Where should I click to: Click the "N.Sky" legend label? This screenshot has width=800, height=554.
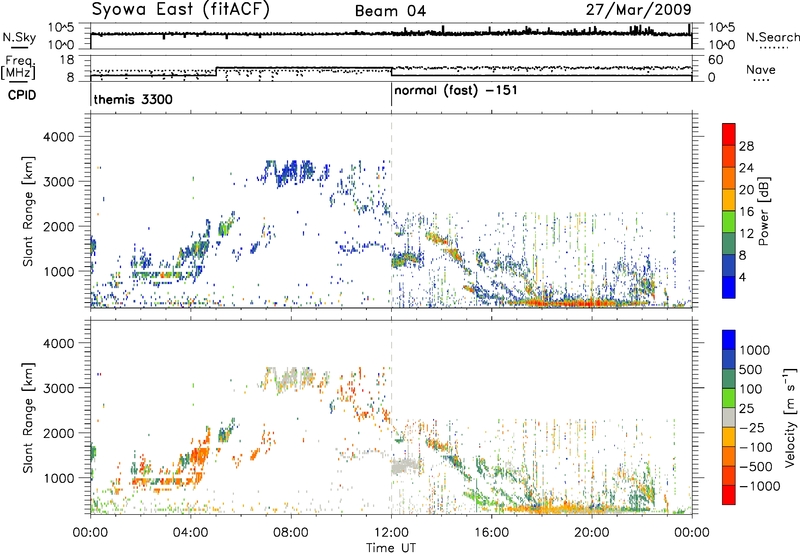tap(19, 37)
